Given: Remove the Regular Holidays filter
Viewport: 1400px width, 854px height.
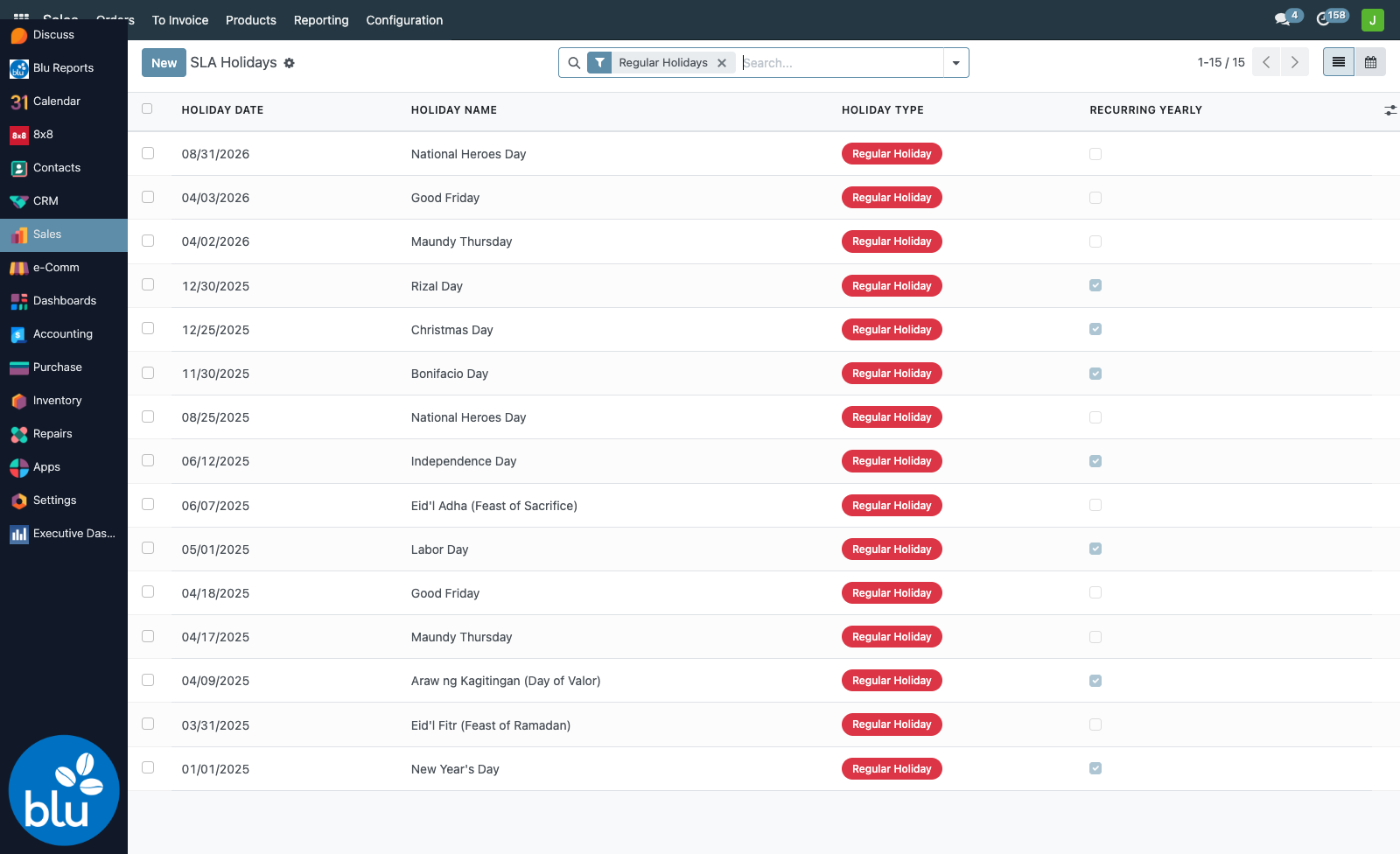Looking at the screenshot, I should 722,63.
